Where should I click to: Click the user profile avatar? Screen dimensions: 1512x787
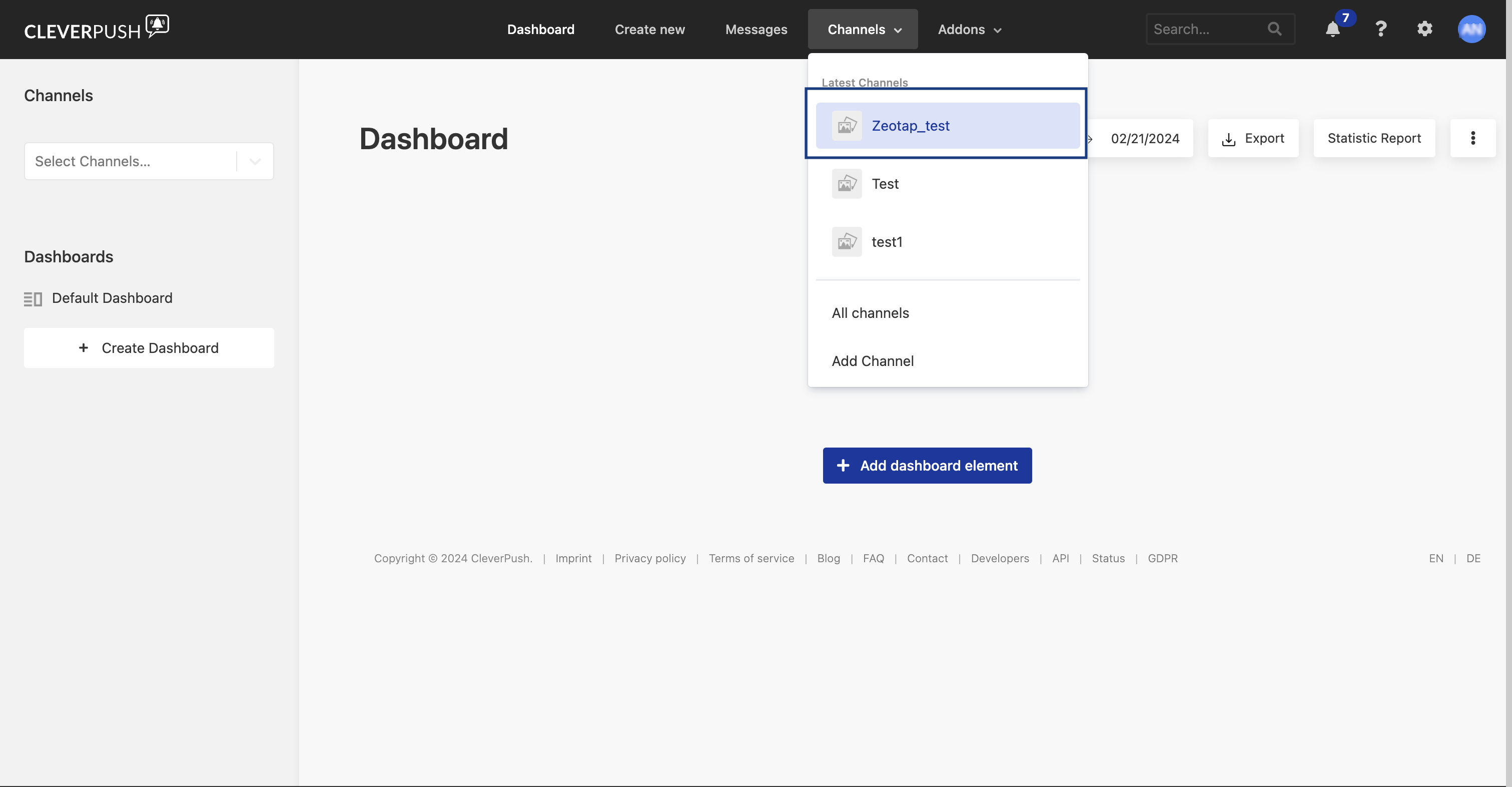pos(1471,29)
